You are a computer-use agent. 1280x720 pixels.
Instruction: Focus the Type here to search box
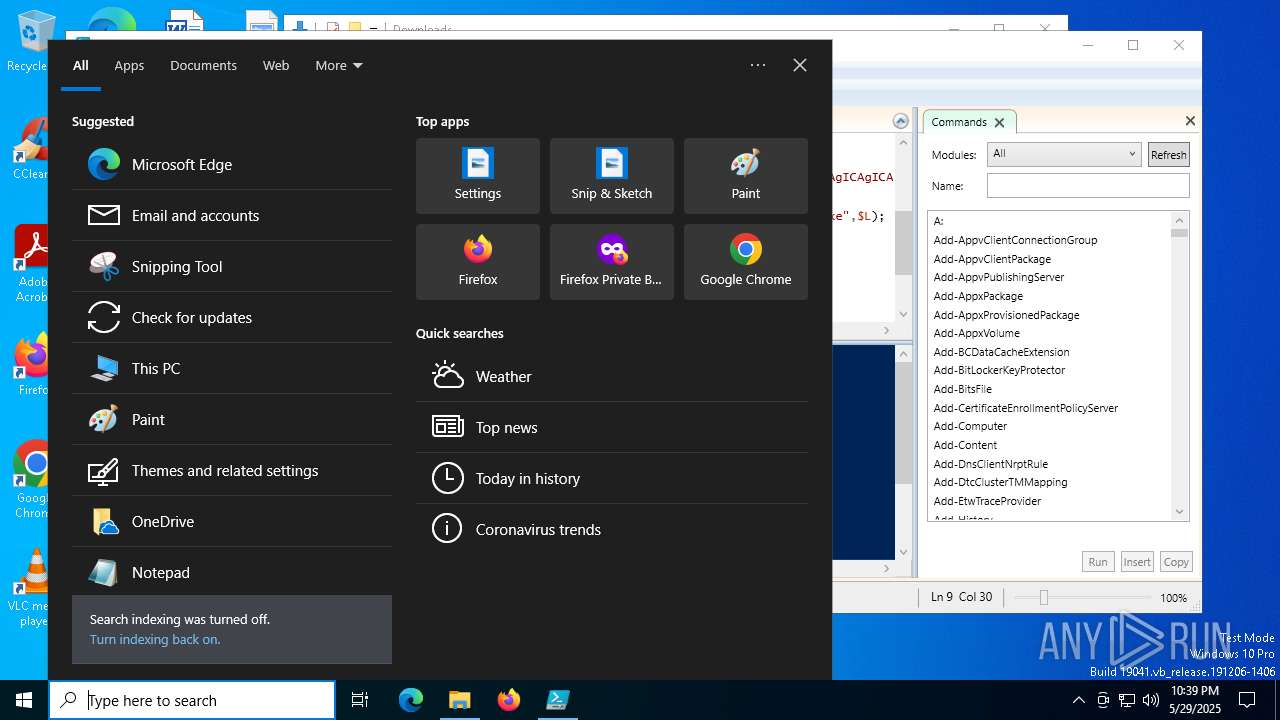click(192, 700)
